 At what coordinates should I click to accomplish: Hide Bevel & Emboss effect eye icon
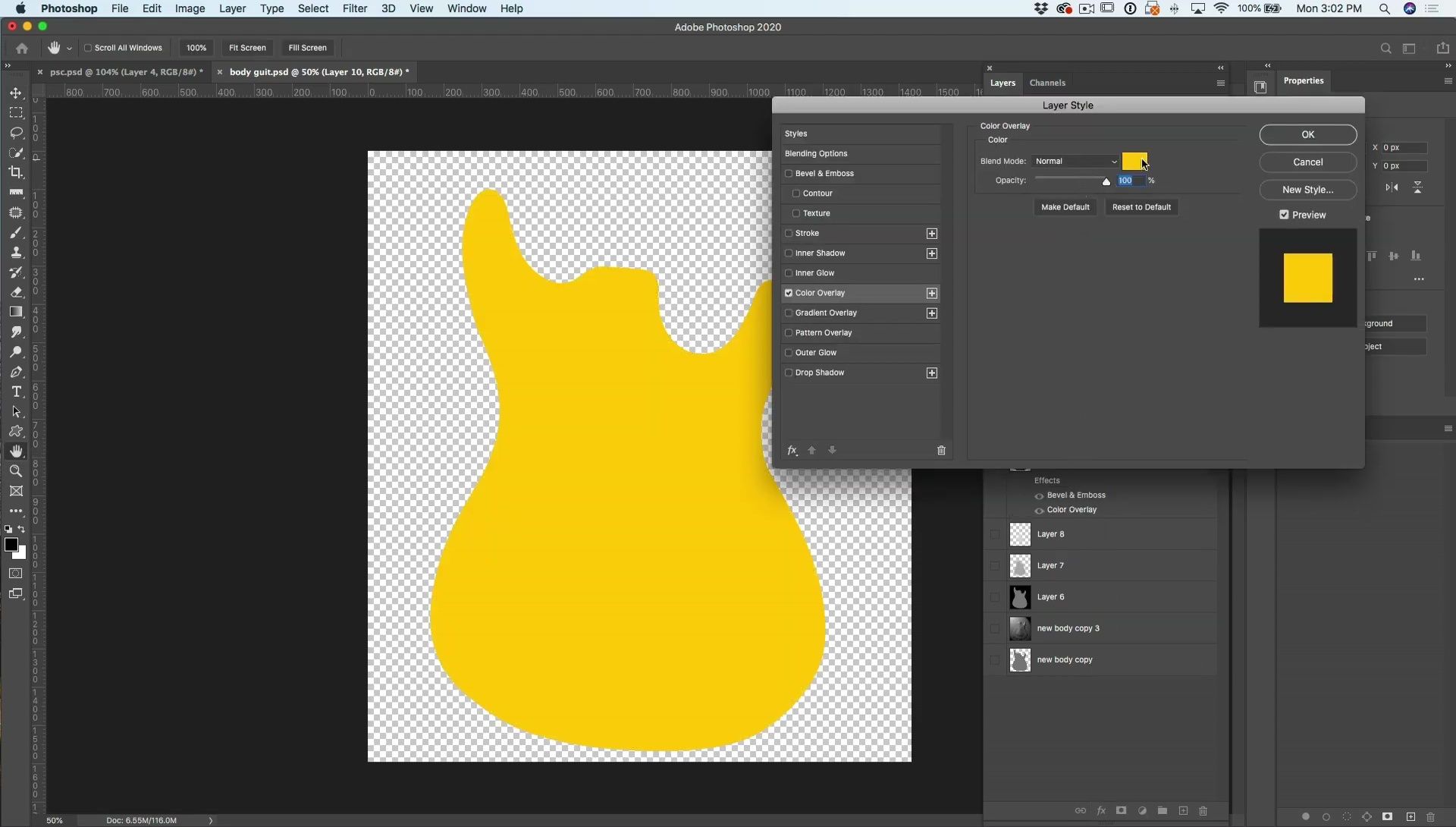(1039, 495)
